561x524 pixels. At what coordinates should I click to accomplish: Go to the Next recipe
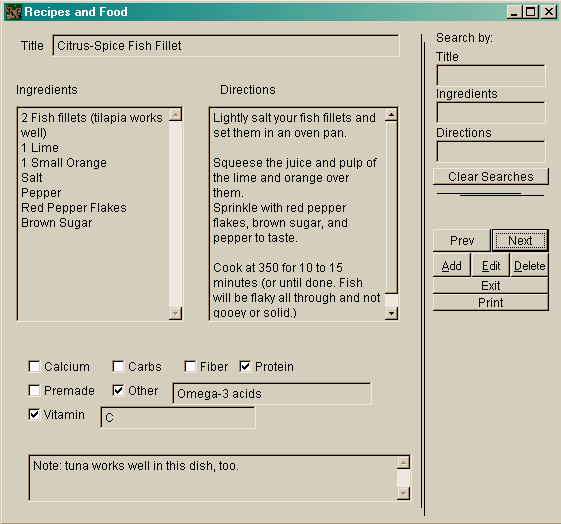[x=520, y=240]
